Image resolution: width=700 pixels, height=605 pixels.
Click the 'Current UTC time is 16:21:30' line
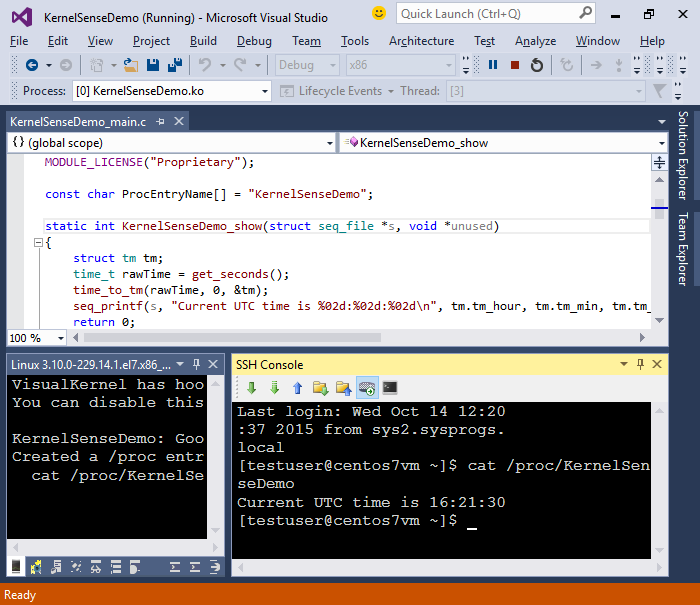pyautogui.click(x=371, y=502)
